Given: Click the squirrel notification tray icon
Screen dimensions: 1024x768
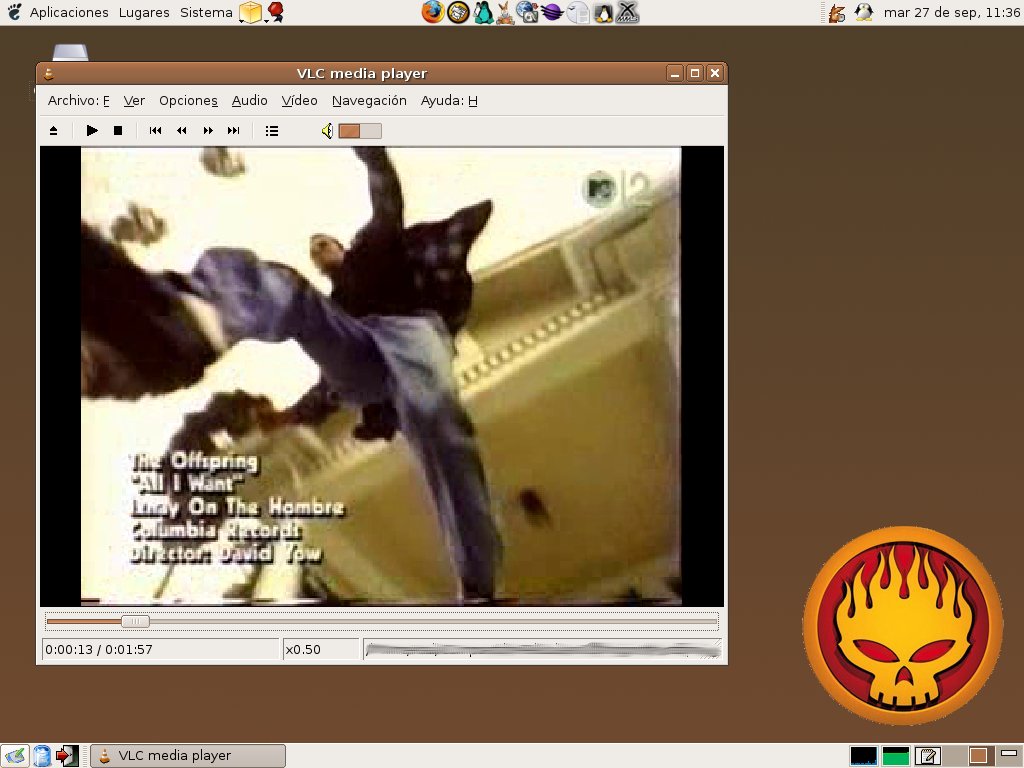Looking at the screenshot, I should pyautogui.click(x=837, y=12).
